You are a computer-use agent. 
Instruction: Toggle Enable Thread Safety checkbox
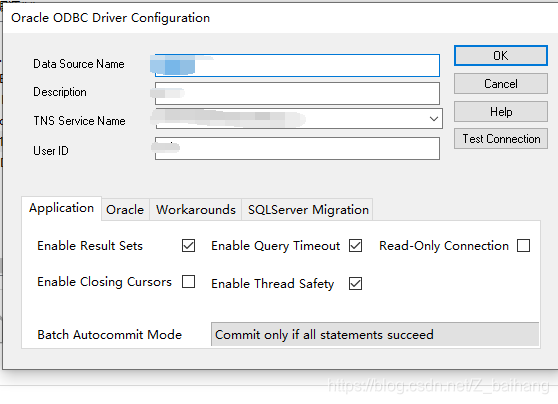point(356,284)
